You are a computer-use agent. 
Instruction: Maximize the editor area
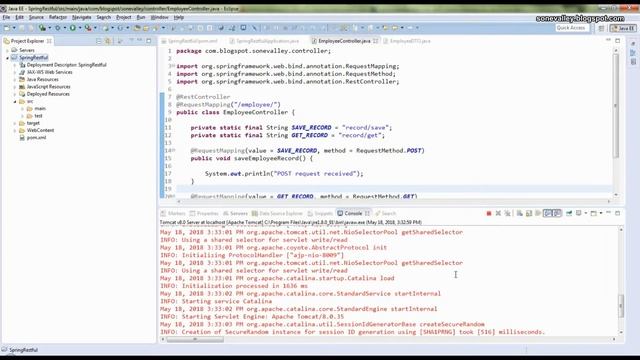(x=618, y=41)
